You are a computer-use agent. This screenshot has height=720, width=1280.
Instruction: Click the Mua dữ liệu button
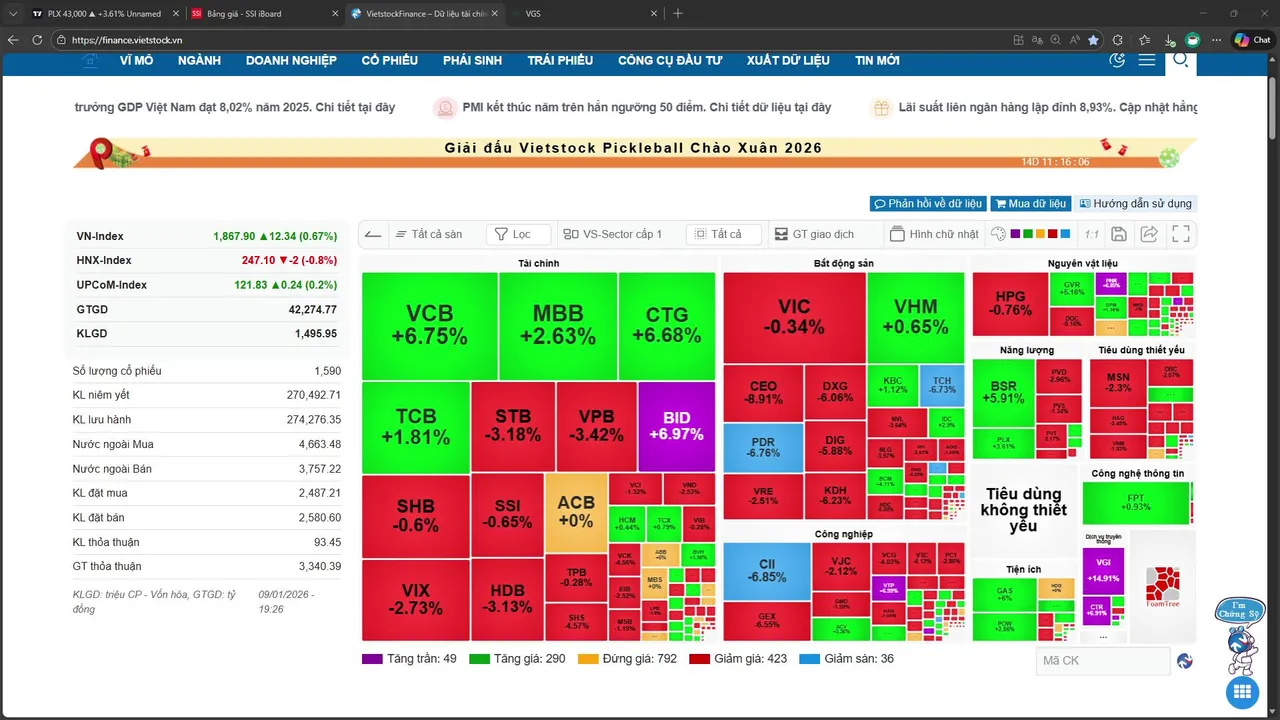[1030, 203]
